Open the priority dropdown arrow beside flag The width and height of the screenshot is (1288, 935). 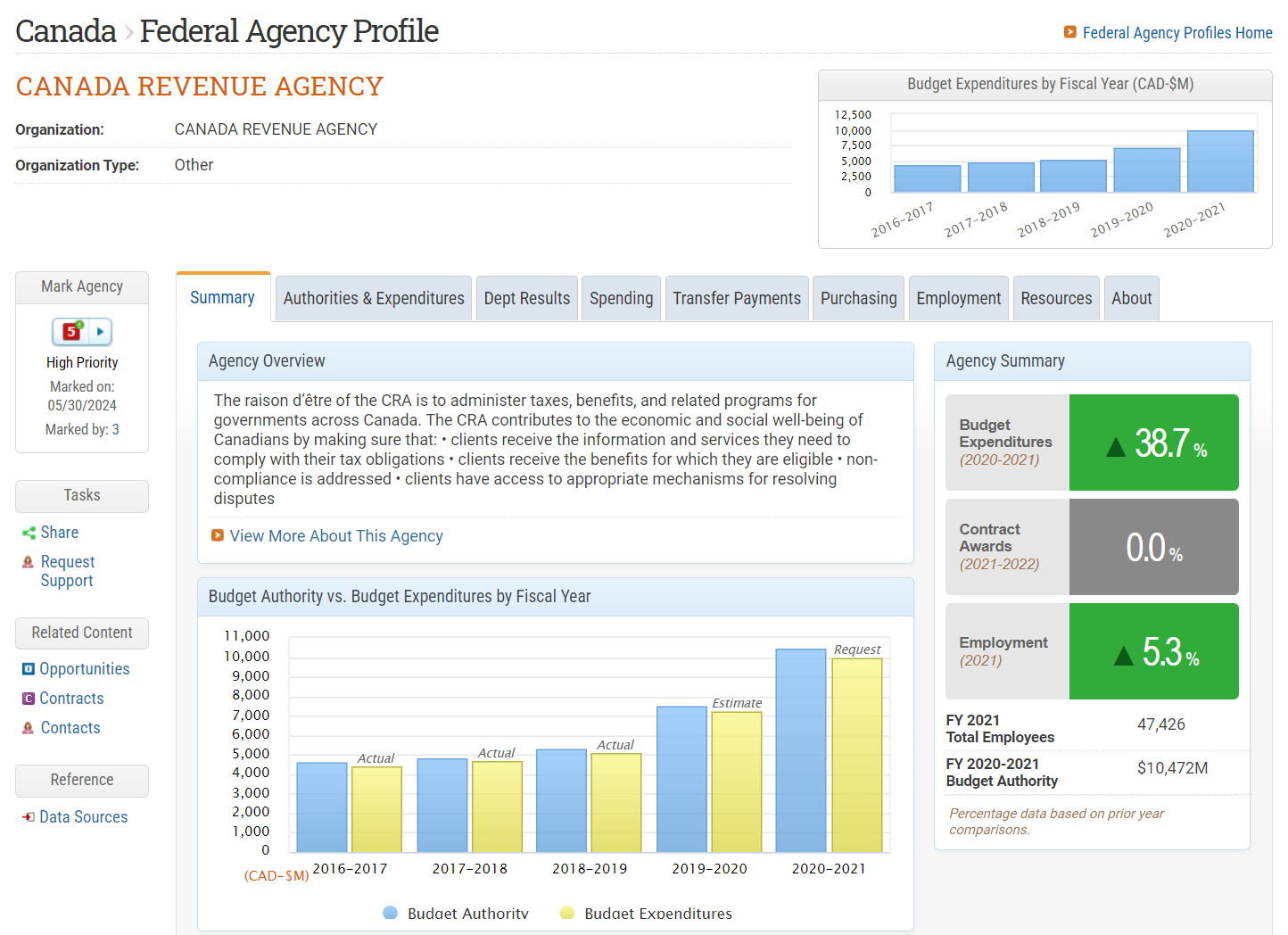[x=101, y=332]
